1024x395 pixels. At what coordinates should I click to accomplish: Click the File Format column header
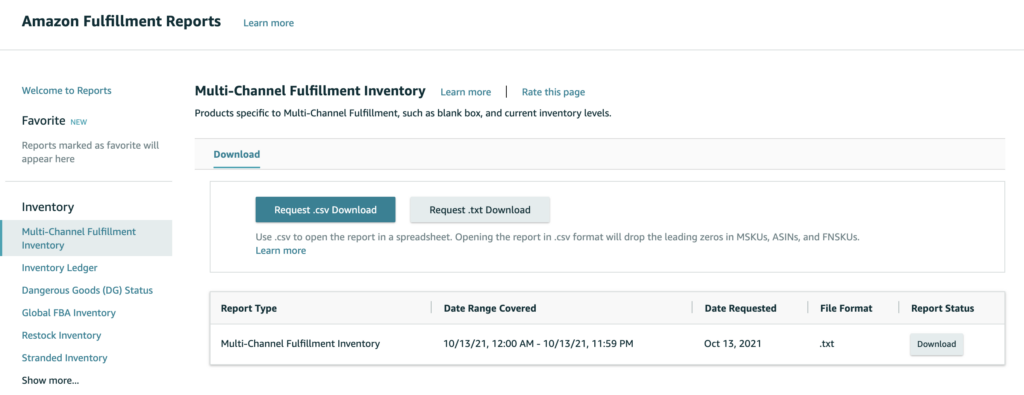(846, 308)
